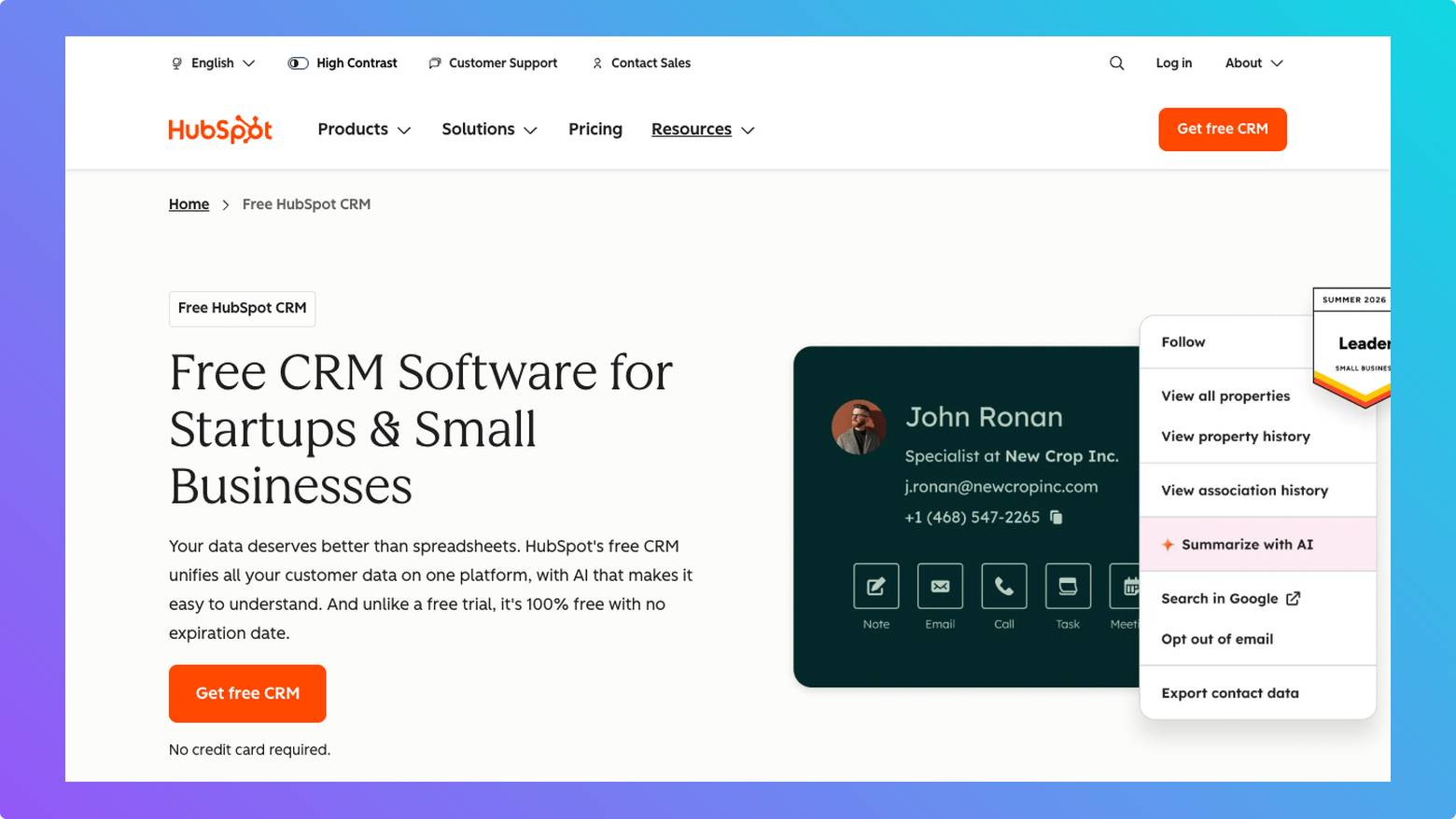This screenshot has width=1456, height=819.
Task: Copy phone number with the copy icon
Action: click(x=1057, y=517)
